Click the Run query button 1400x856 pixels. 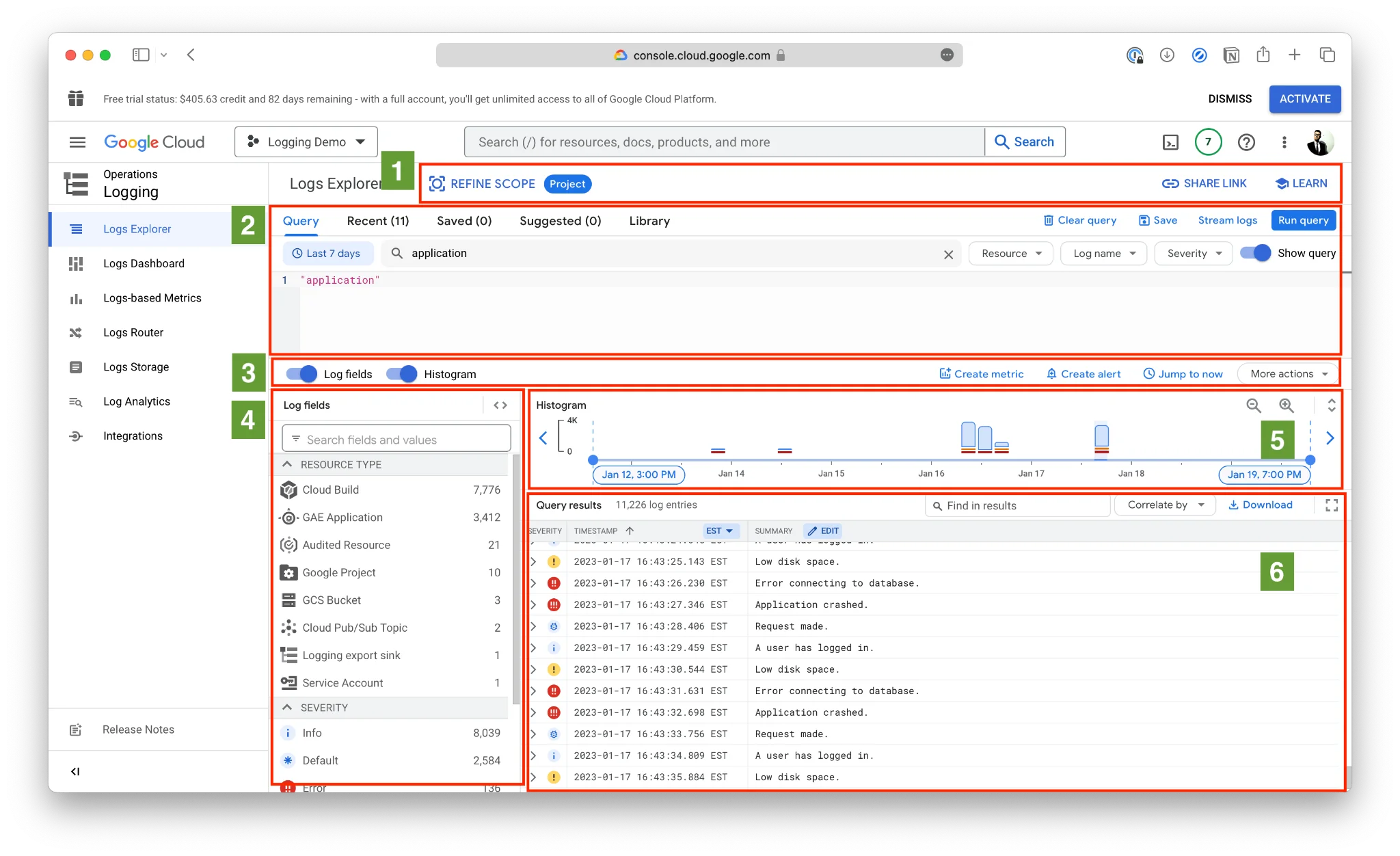[1303, 220]
